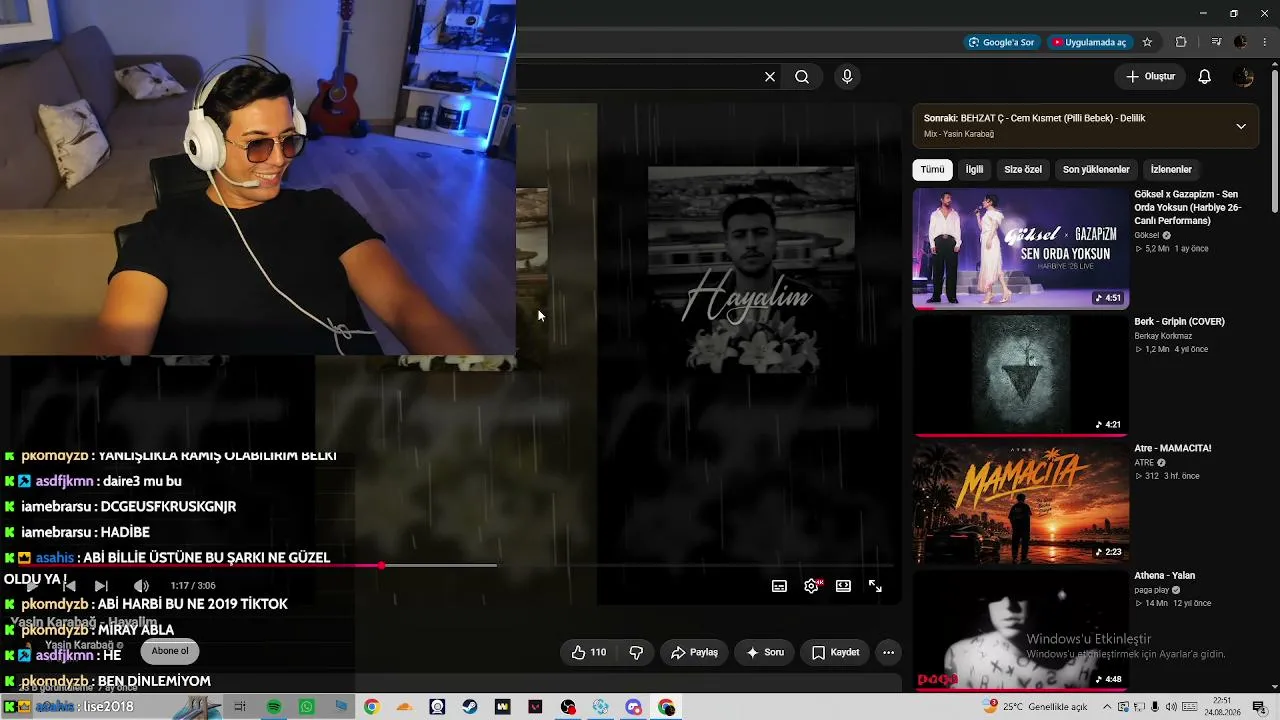
Task: Select the İlgili filter chip
Action: [974, 170]
